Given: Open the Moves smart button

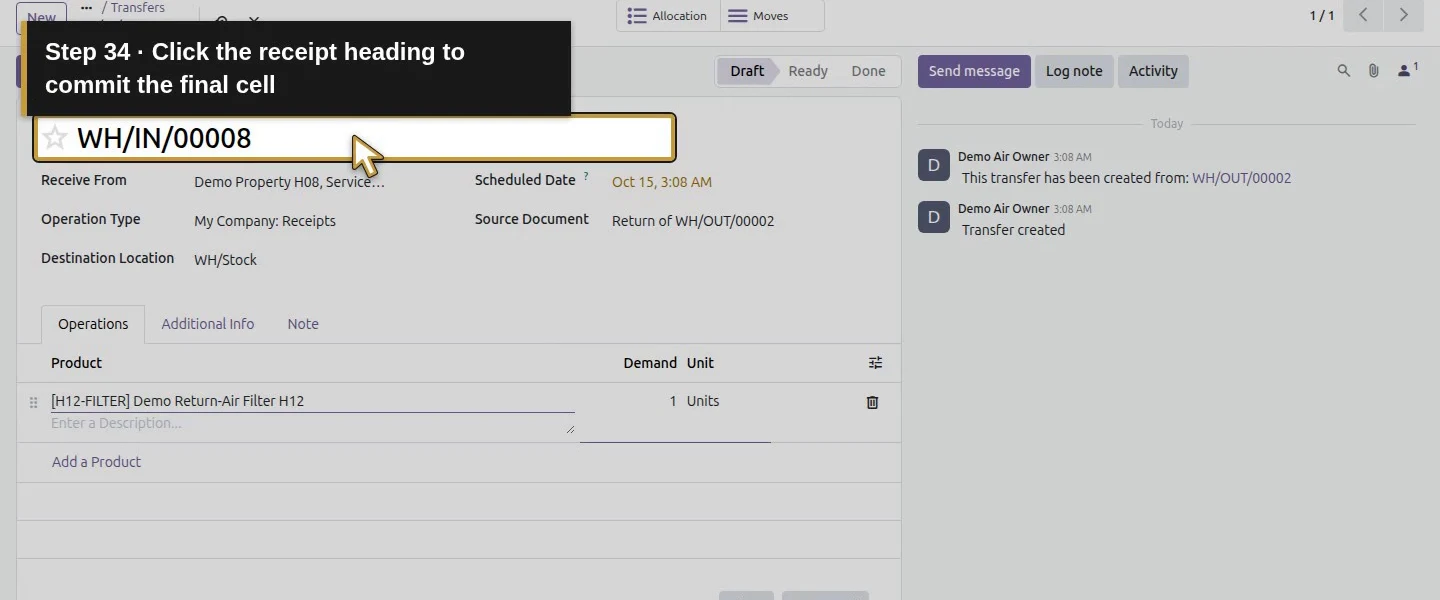Looking at the screenshot, I should (x=772, y=16).
